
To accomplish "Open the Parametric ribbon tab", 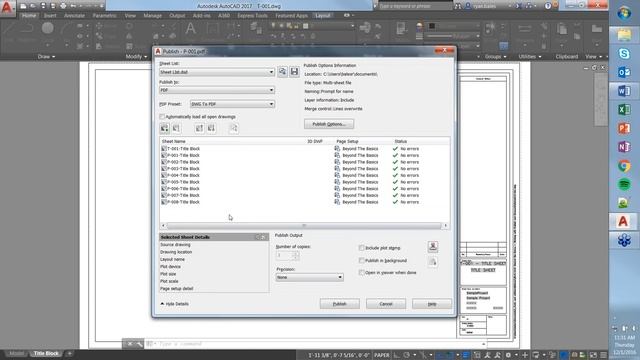I will (x=104, y=16).
